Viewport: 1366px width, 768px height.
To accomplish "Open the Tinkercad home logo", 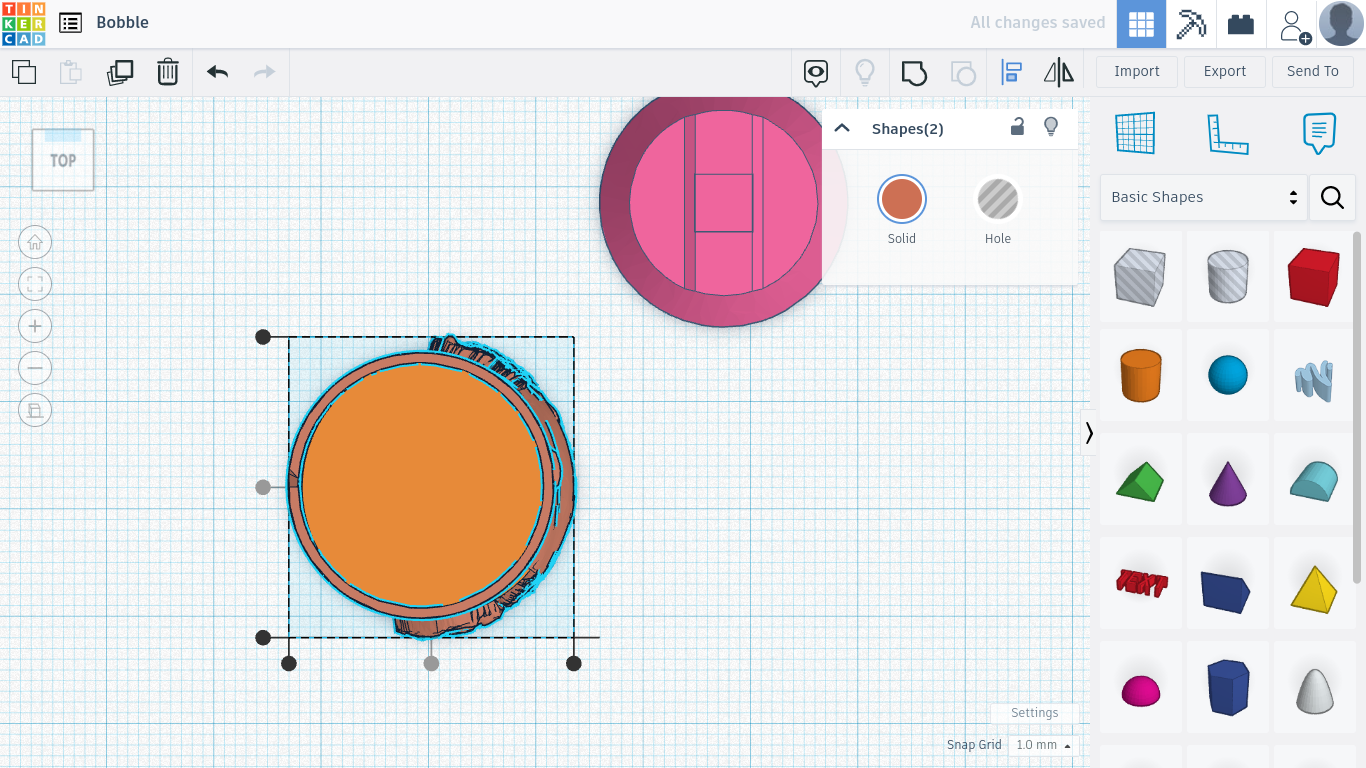I will tap(23, 23).
